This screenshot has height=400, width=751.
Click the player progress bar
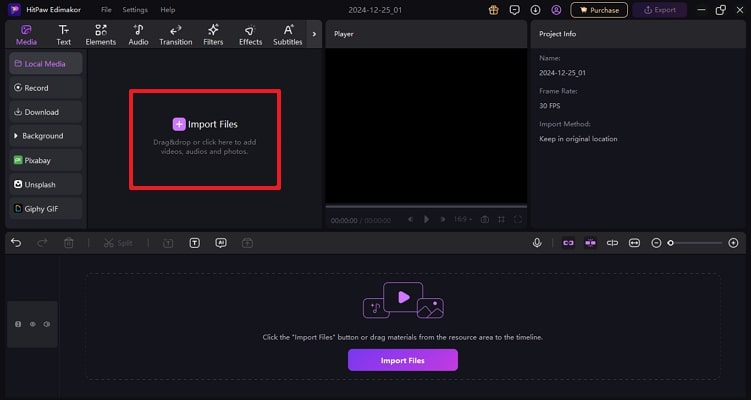426,206
